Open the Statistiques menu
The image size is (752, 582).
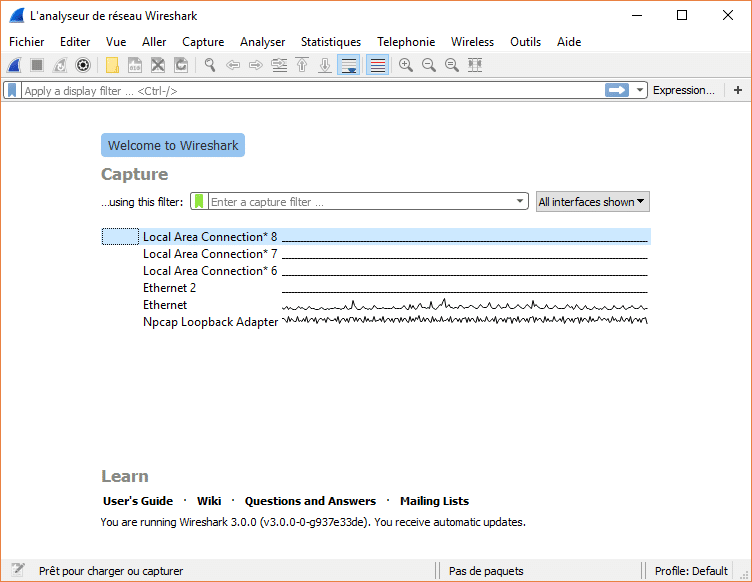pyautogui.click(x=331, y=42)
